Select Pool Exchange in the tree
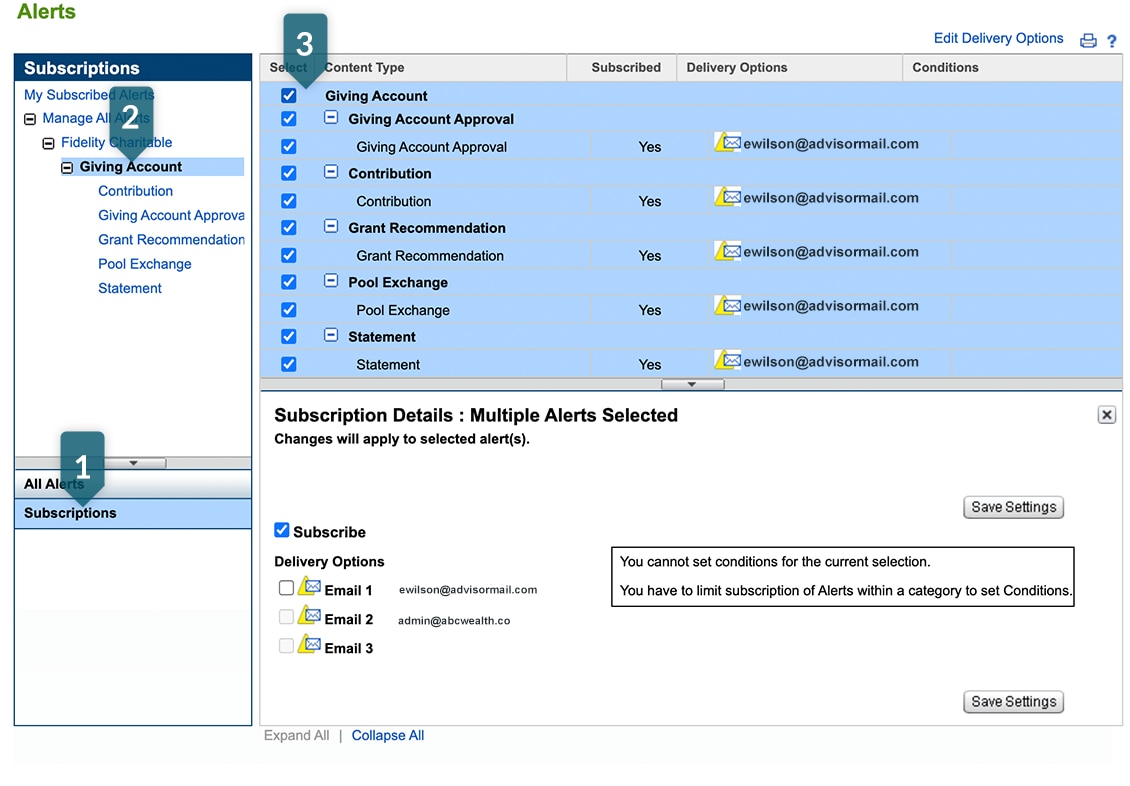 click(145, 264)
